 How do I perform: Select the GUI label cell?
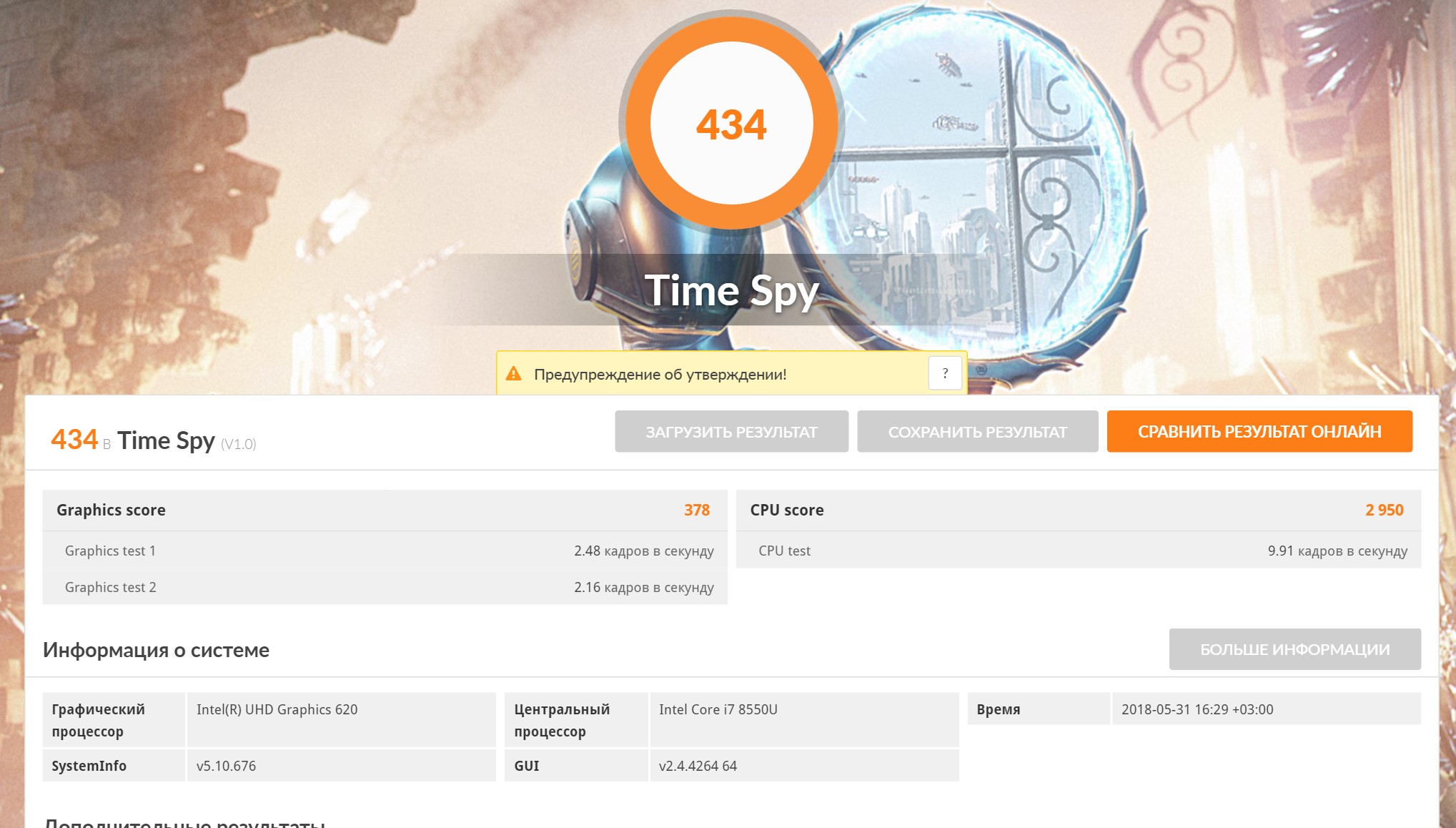point(576,765)
